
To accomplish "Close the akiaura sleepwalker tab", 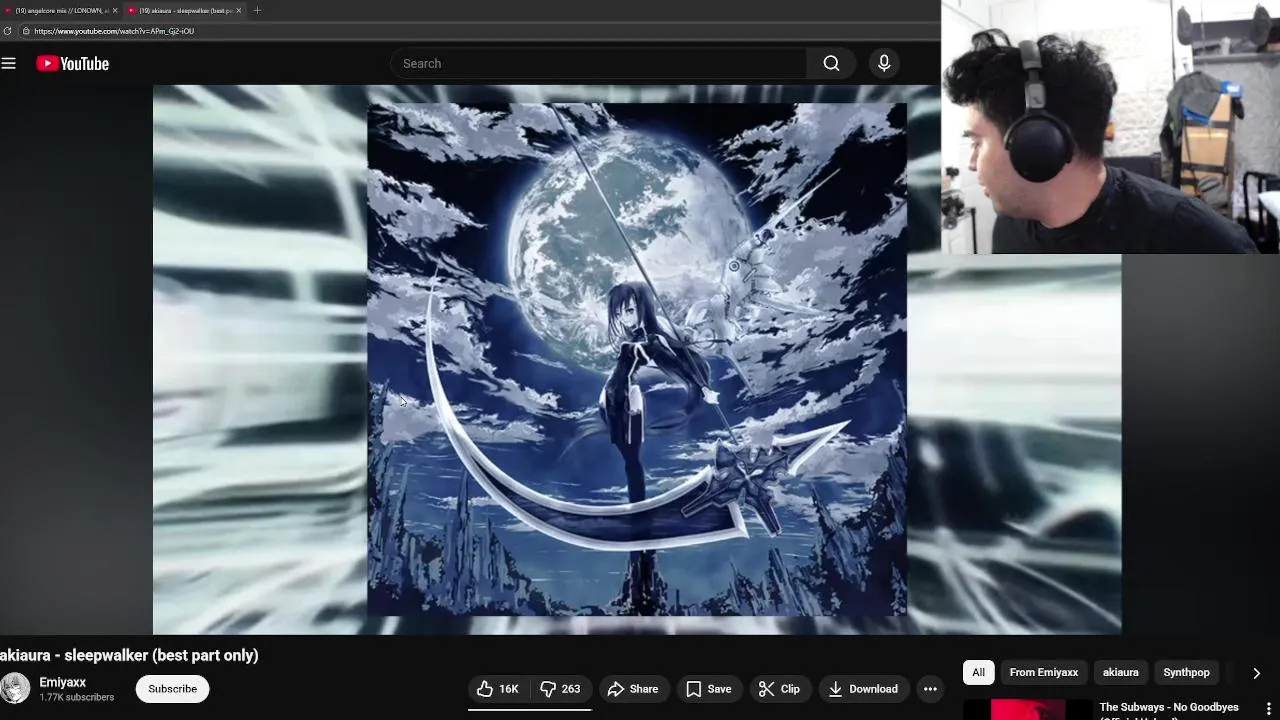I will point(239,10).
